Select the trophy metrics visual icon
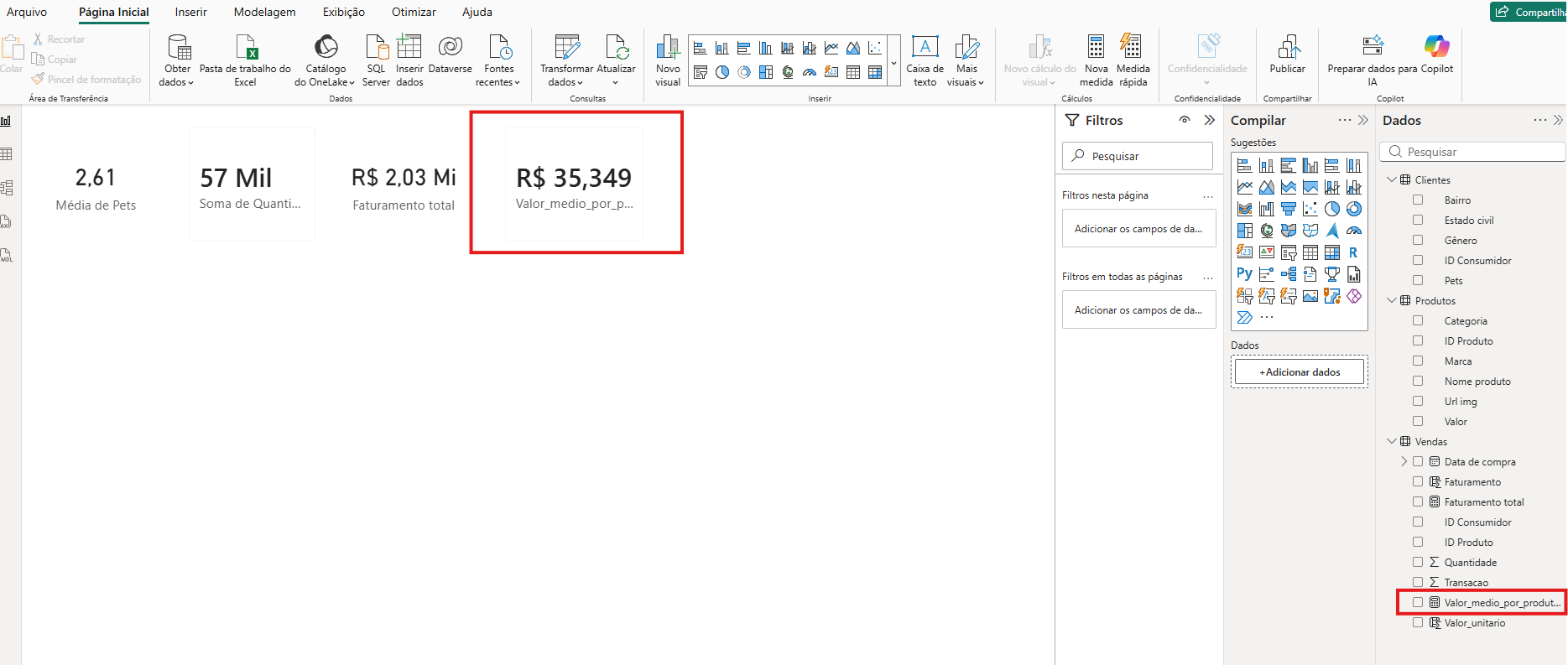 point(1332,273)
